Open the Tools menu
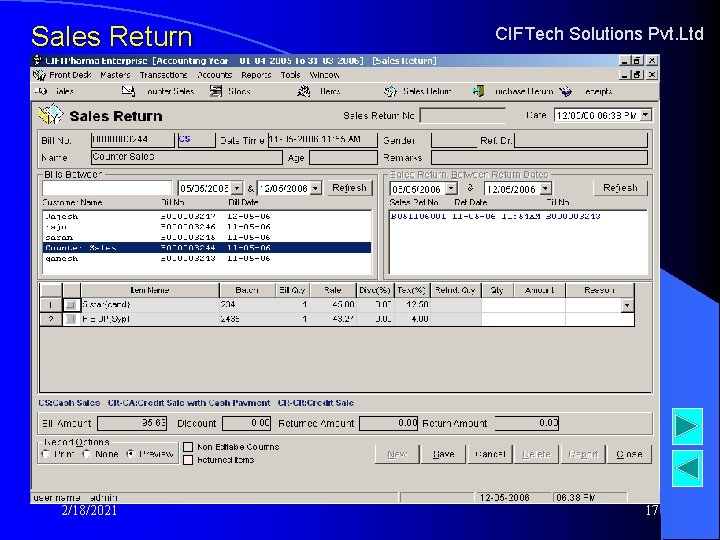The width and height of the screenshot is (720, 540). (x=291, y=75)
